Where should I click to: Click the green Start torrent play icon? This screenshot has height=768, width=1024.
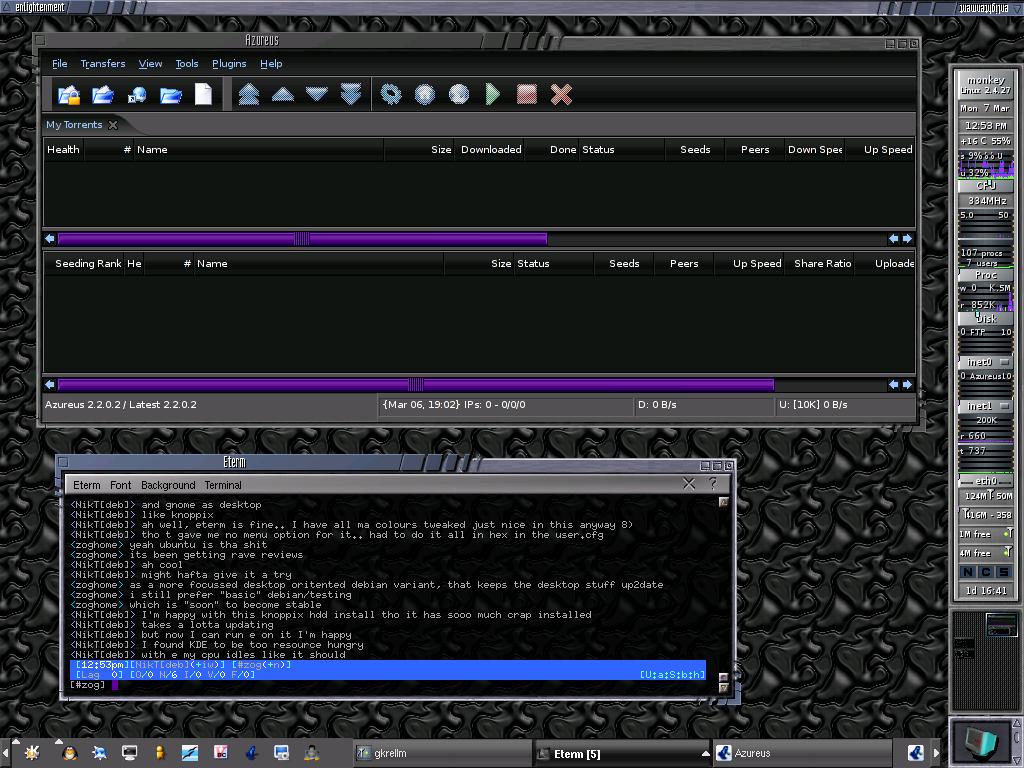coord(493,94)
